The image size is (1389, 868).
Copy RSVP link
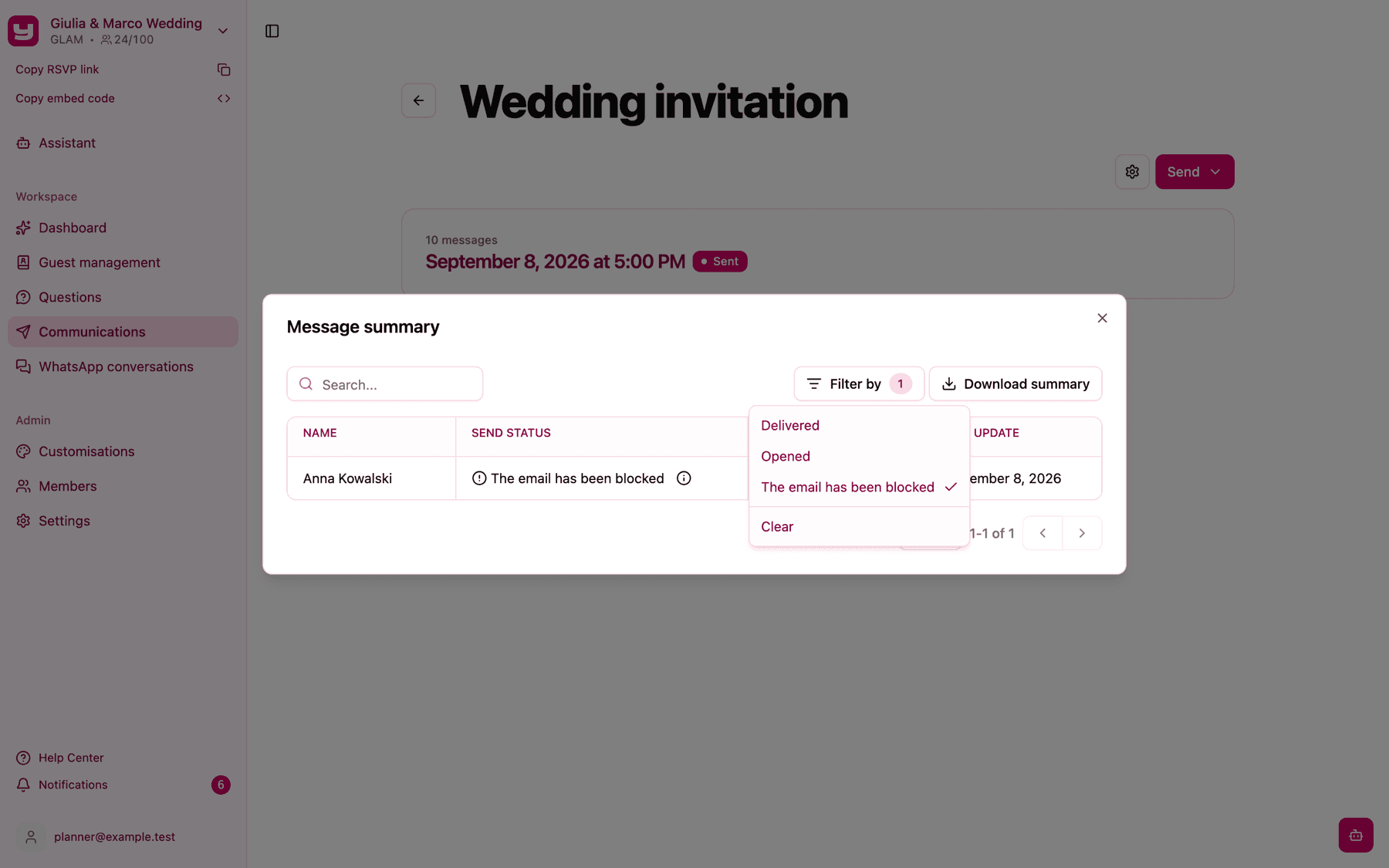[x=123, y=69]
